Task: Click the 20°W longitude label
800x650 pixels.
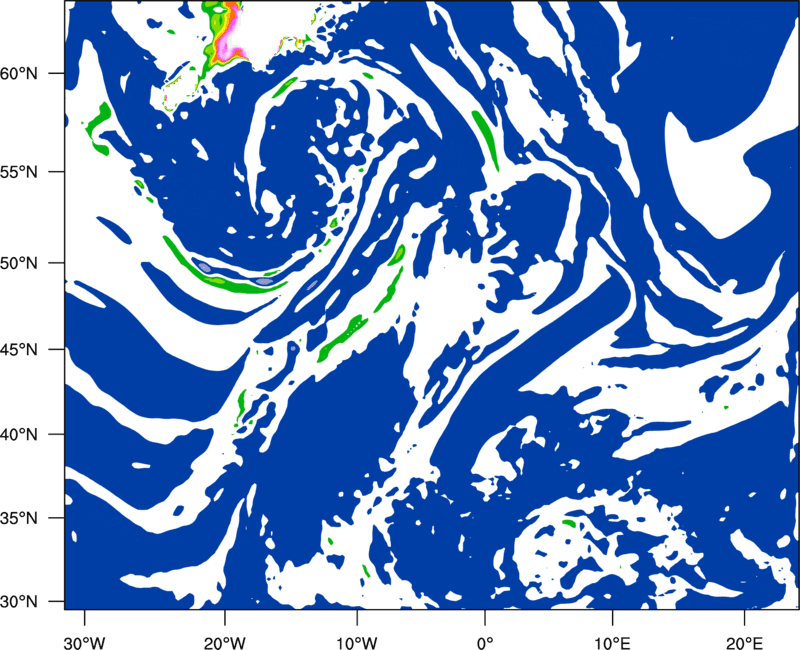Action: coord(225,643)
